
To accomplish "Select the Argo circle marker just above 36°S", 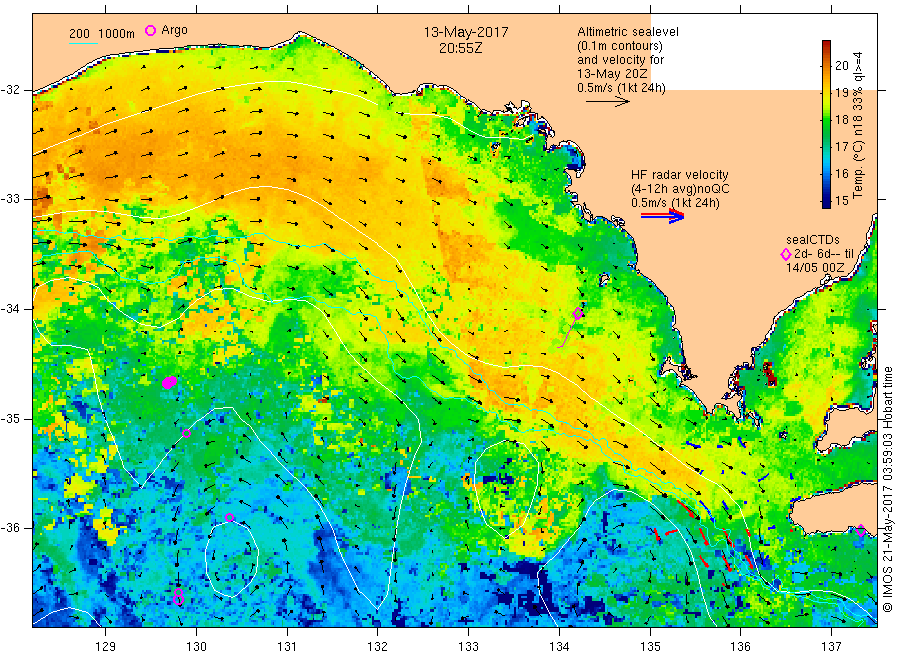I will pyautogui.click(x=230, y=517).
